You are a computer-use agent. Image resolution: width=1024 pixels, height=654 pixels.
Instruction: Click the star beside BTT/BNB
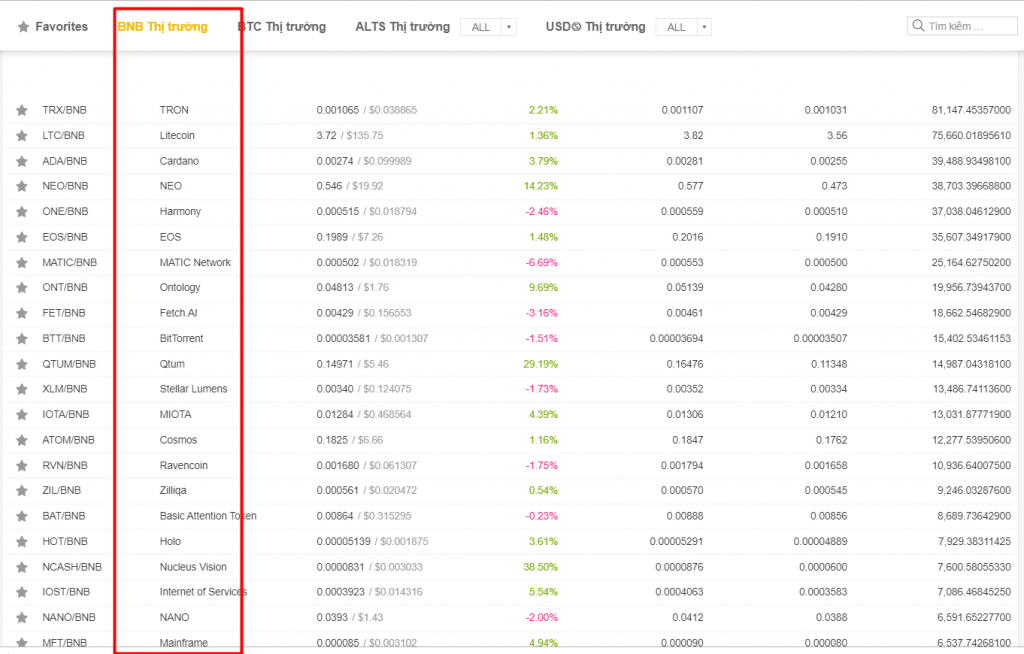coord(22,338)
